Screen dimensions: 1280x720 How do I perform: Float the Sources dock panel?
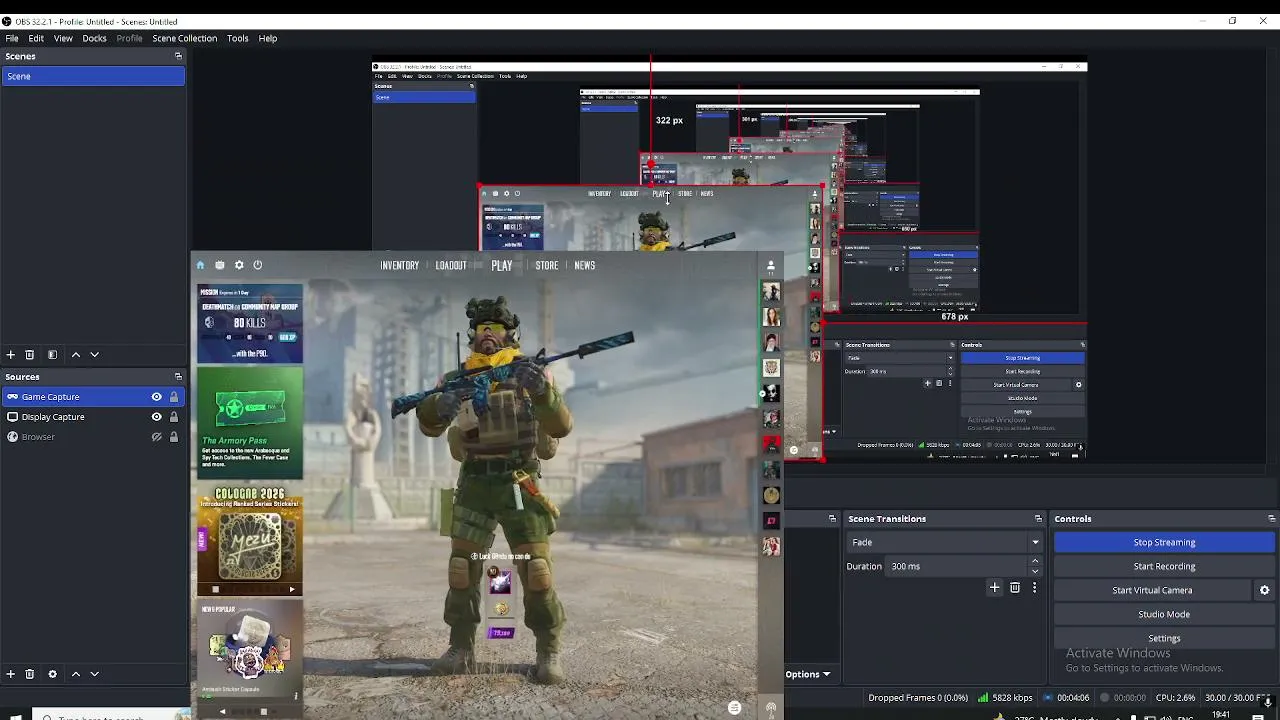(x=178, y=377)
